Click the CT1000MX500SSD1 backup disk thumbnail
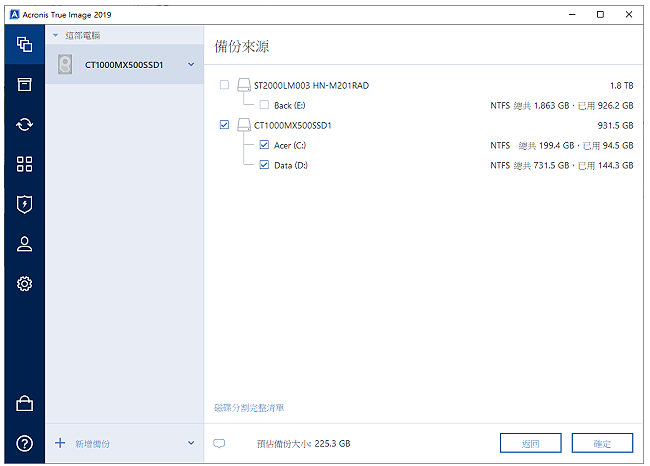The height and width of the screenshot is (466, 650). click(x=65, y=65)
